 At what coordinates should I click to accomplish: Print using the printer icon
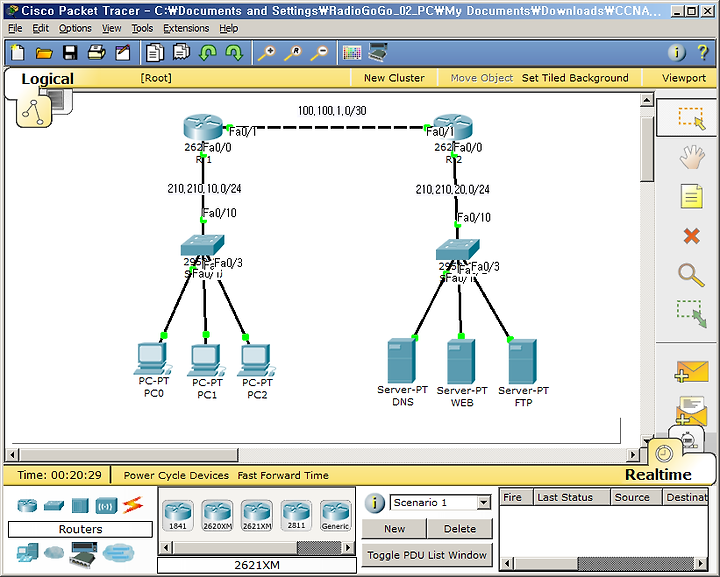(96, 52)
